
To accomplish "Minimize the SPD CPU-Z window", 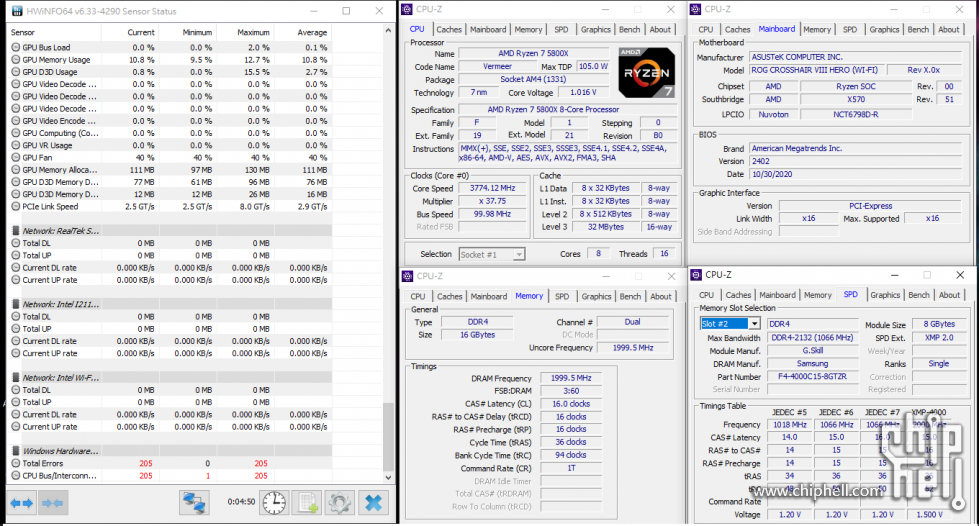I will pos(894,275).
